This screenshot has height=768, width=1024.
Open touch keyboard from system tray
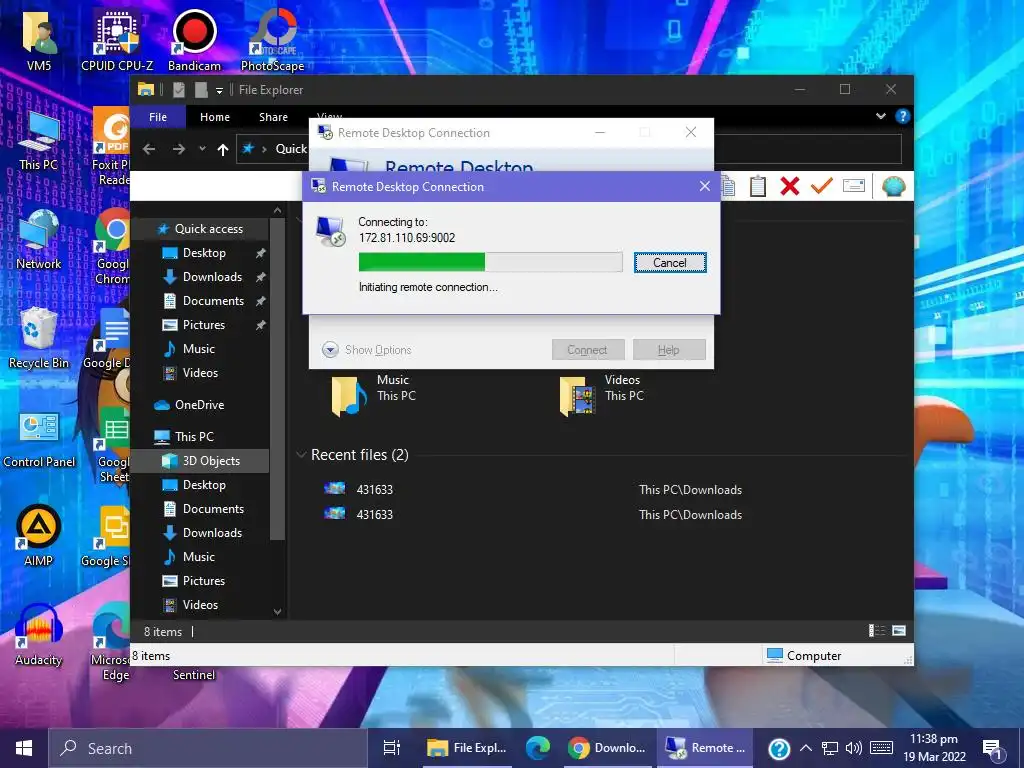pos(881,748)
